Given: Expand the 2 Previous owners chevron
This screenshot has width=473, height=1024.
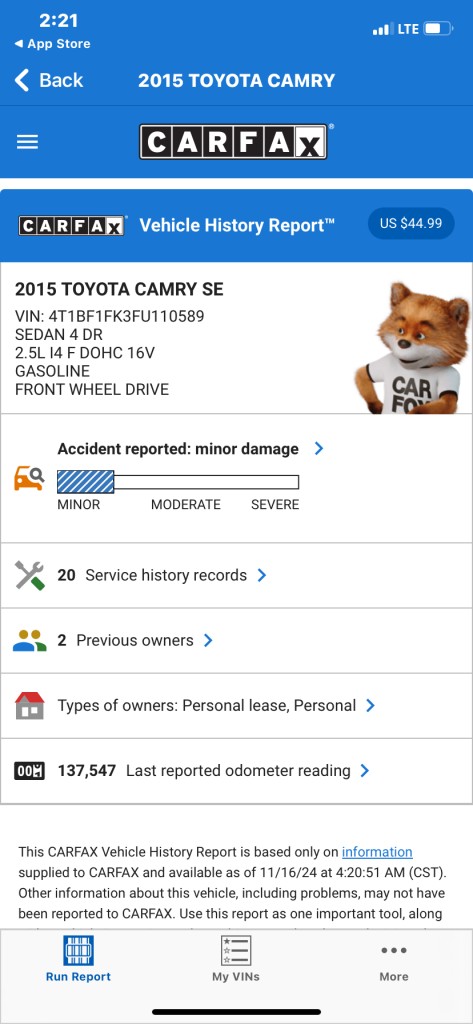Looking at the screenshot, I should point(208,641).
